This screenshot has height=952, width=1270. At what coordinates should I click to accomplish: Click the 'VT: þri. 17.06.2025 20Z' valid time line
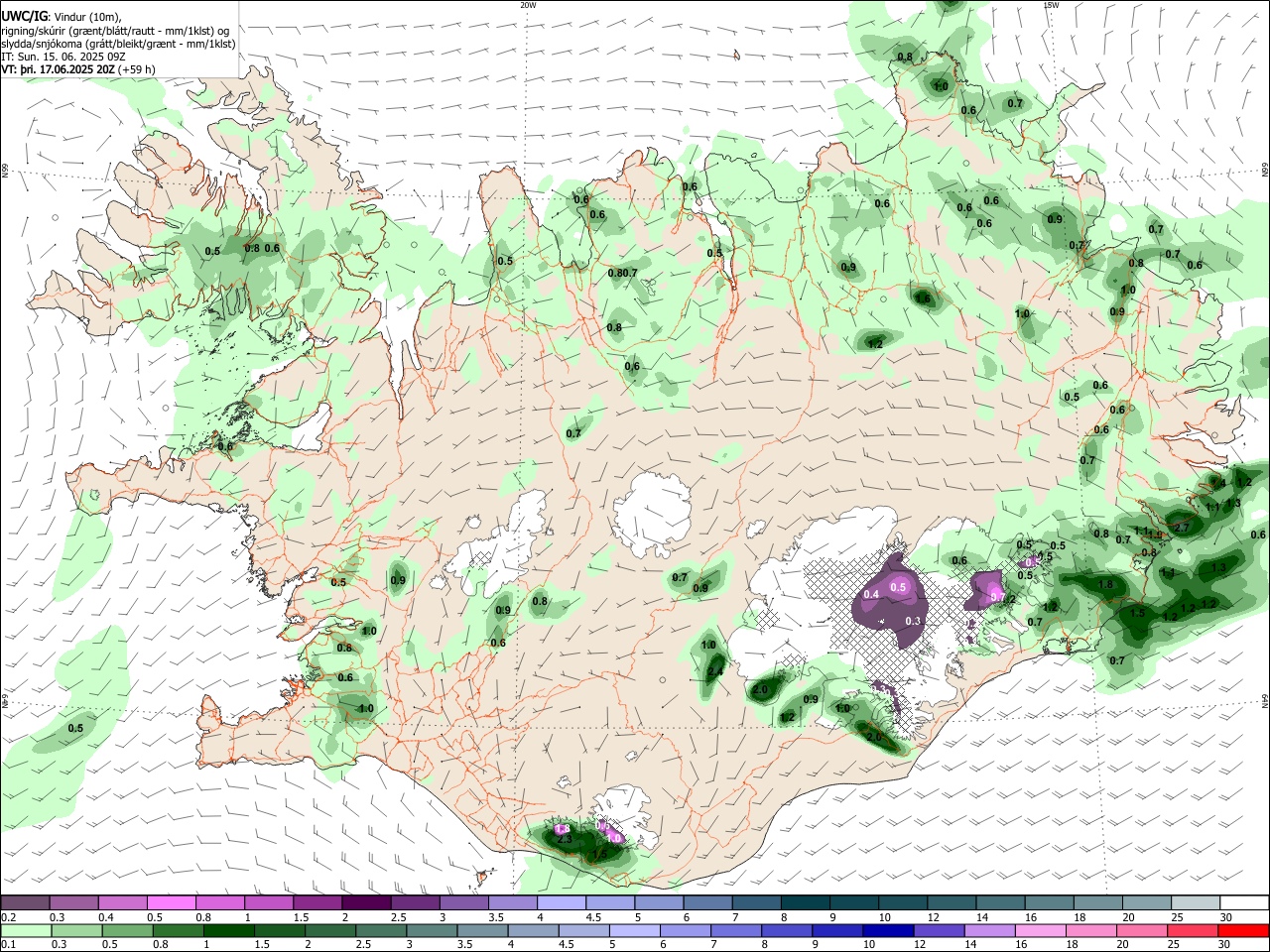point(77,70)
